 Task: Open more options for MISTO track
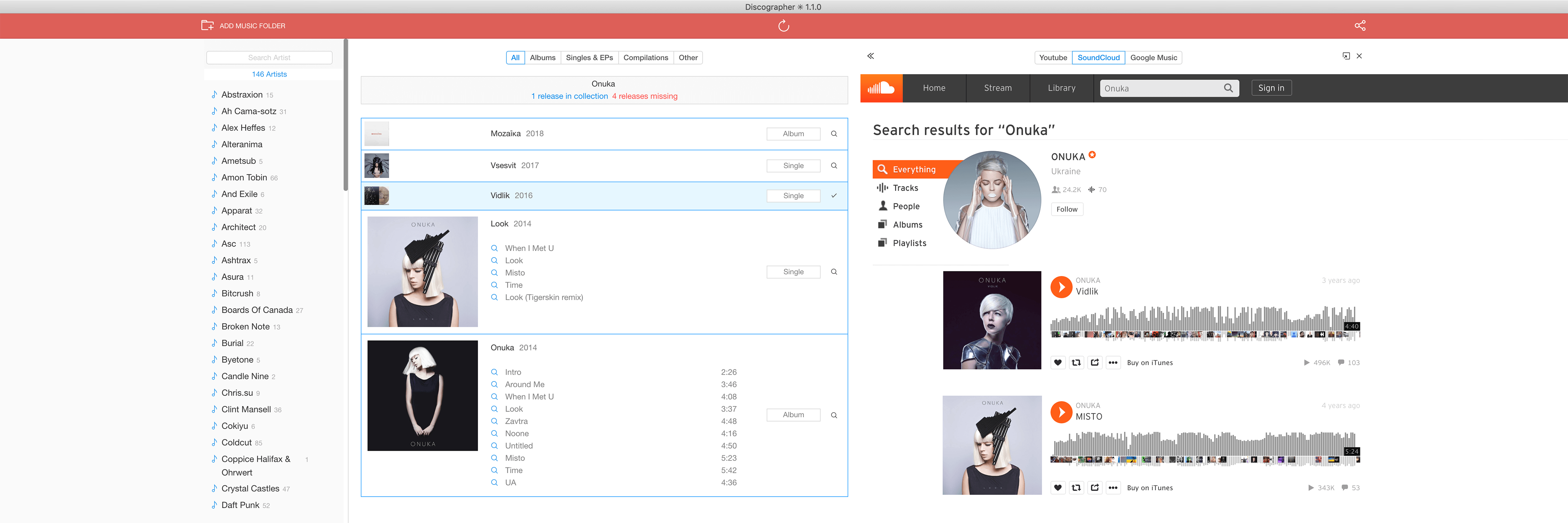click(x=1113, y=488)
